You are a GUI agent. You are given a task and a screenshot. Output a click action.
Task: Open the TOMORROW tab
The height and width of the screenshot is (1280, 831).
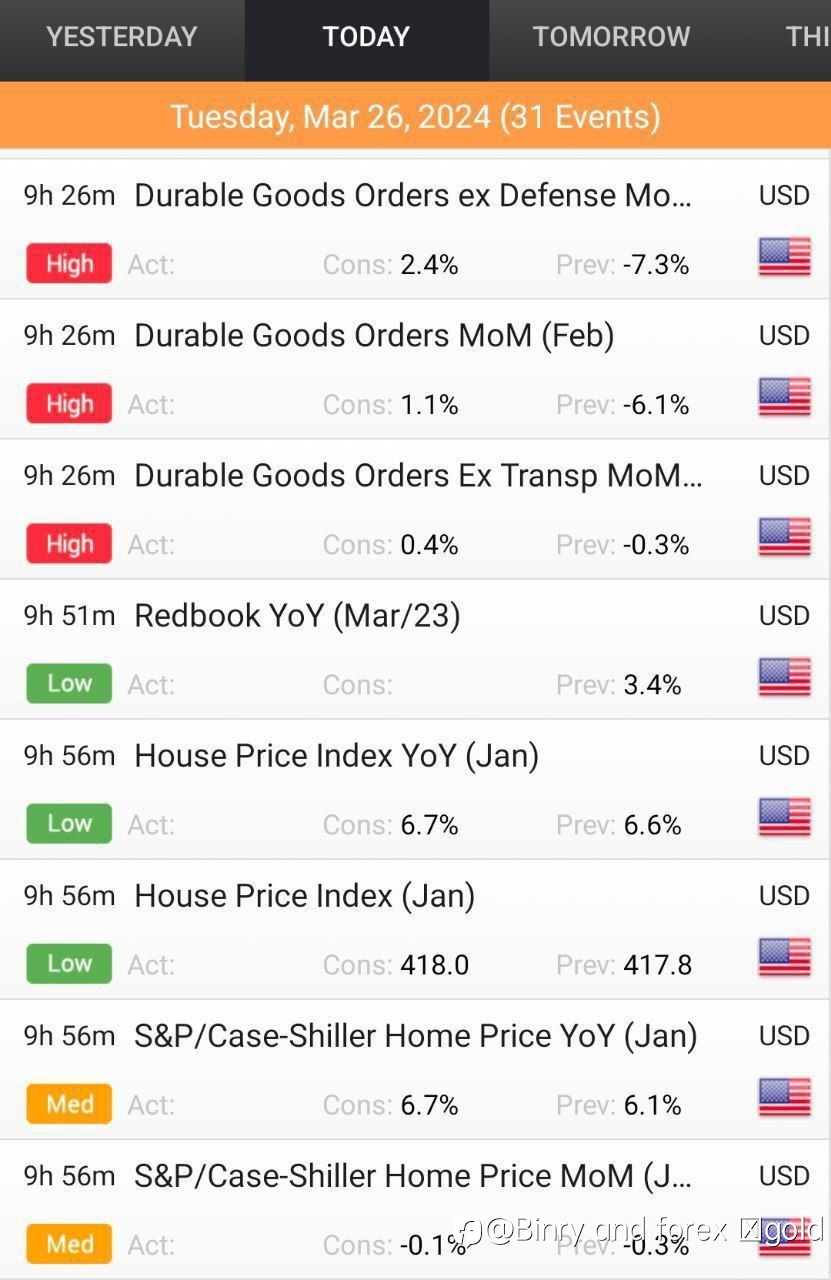click(x=611, y=37)
